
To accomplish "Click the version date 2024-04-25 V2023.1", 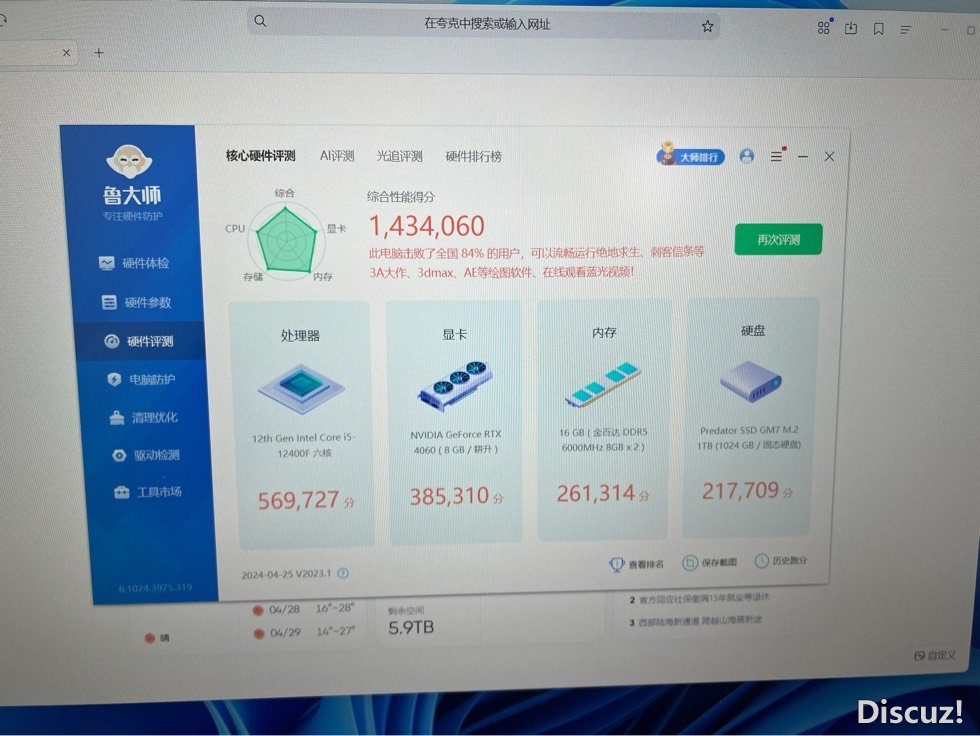I will pyautogui.click(x=286, y=574).
